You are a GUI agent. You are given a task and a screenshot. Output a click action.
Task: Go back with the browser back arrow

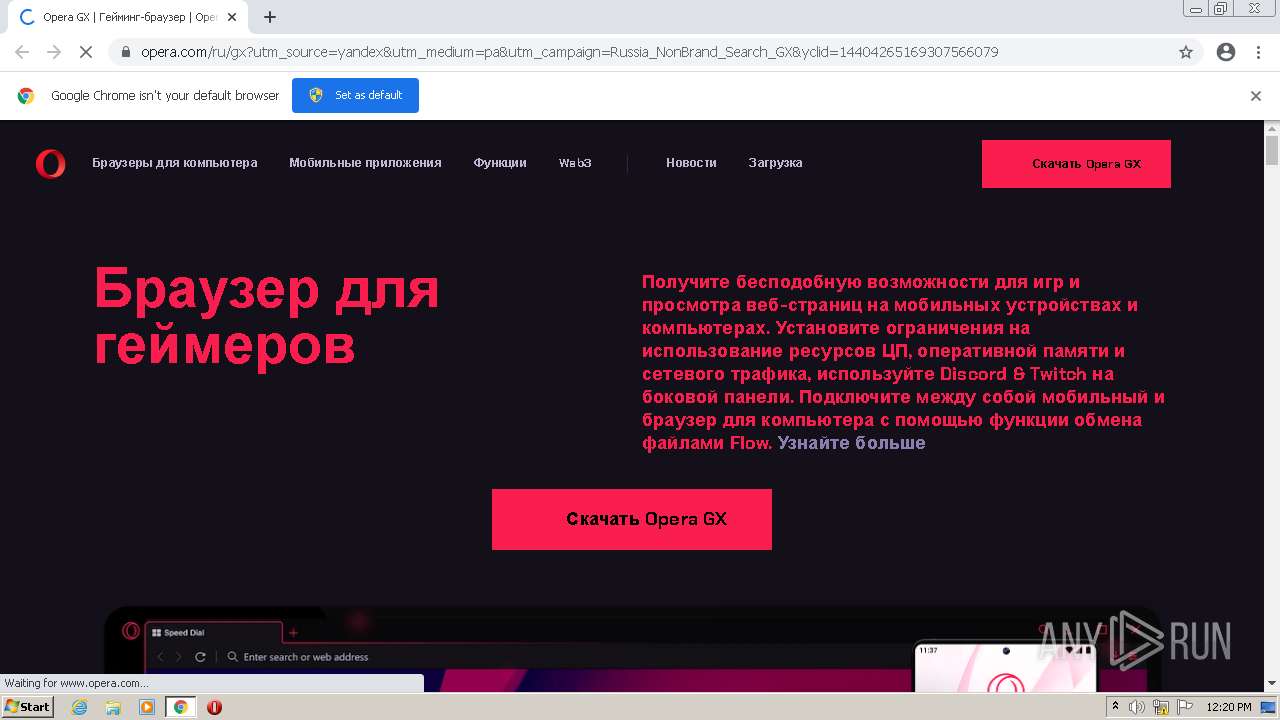[x=22, y=52]
